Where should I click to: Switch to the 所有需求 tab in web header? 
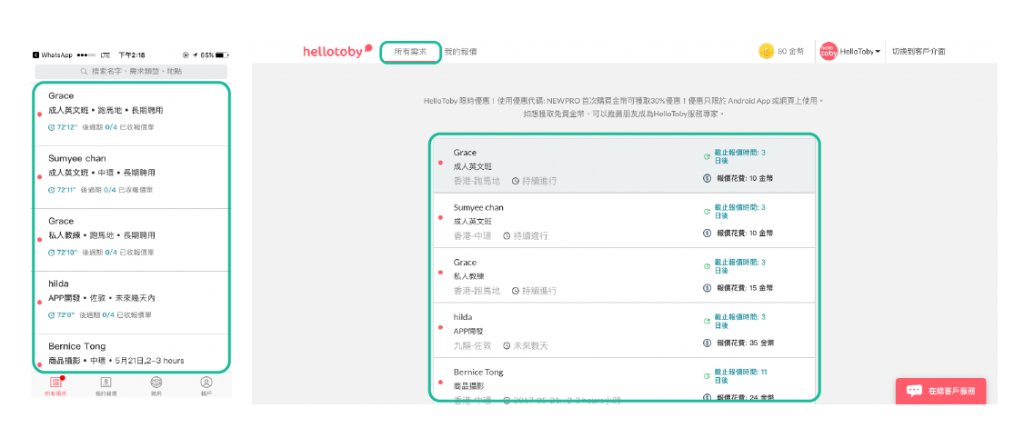point(410,51)
